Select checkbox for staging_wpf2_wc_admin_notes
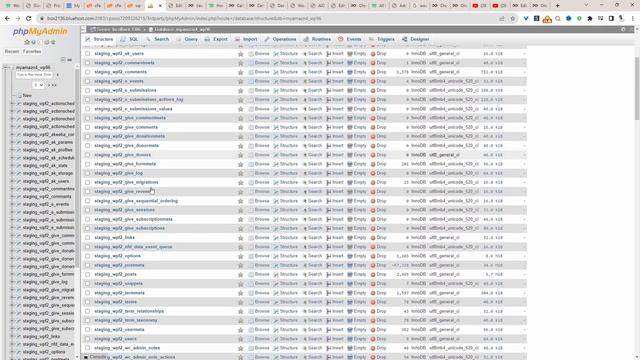This screenshot has width=640, height=360. 87,348
